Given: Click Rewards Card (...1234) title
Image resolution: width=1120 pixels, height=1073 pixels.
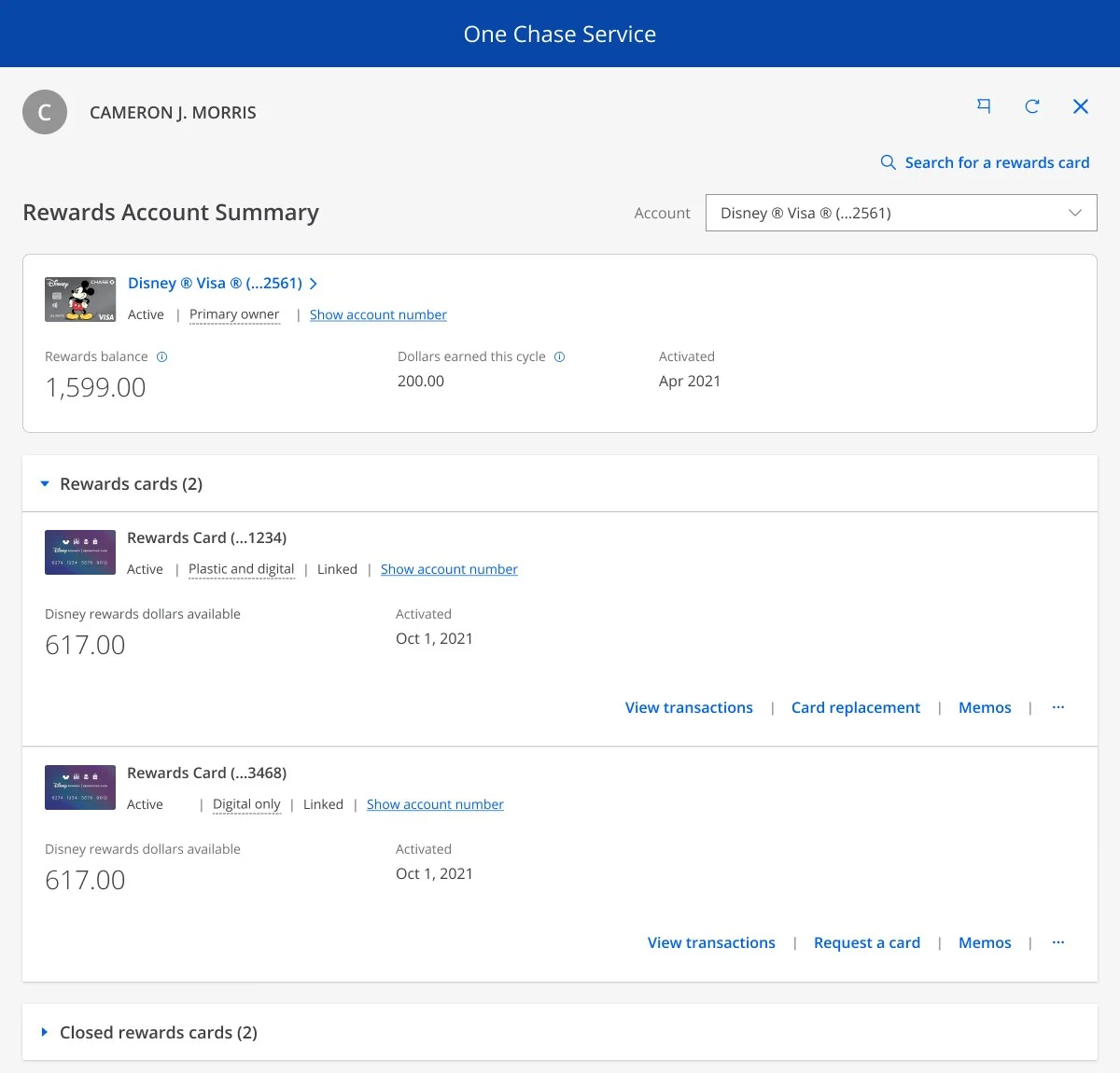Looking at the screenshot, I should click(206, 537).
